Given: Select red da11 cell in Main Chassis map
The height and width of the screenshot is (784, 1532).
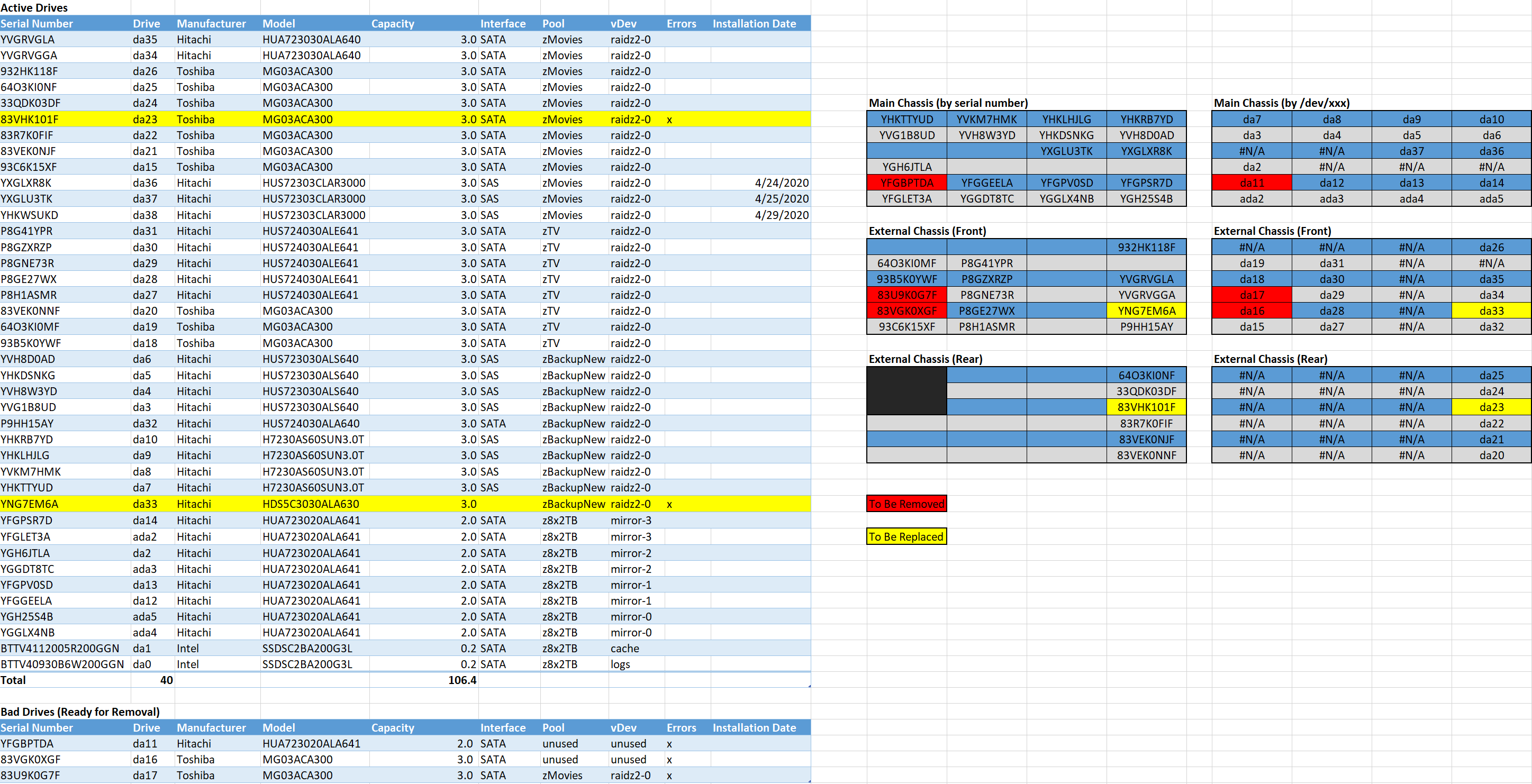Looking at the screenshot, I should pos(1252,183).
